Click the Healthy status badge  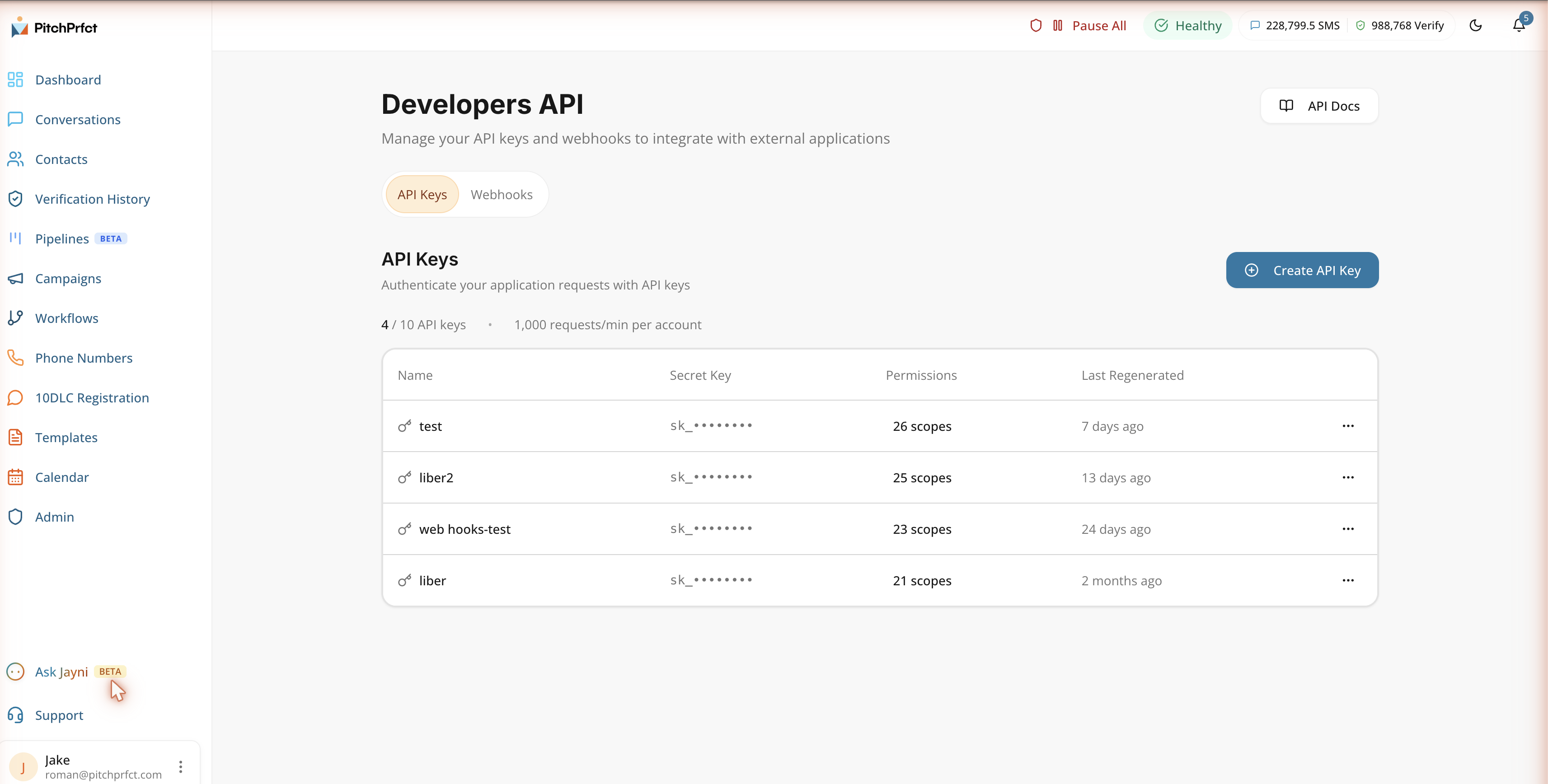1187,25
